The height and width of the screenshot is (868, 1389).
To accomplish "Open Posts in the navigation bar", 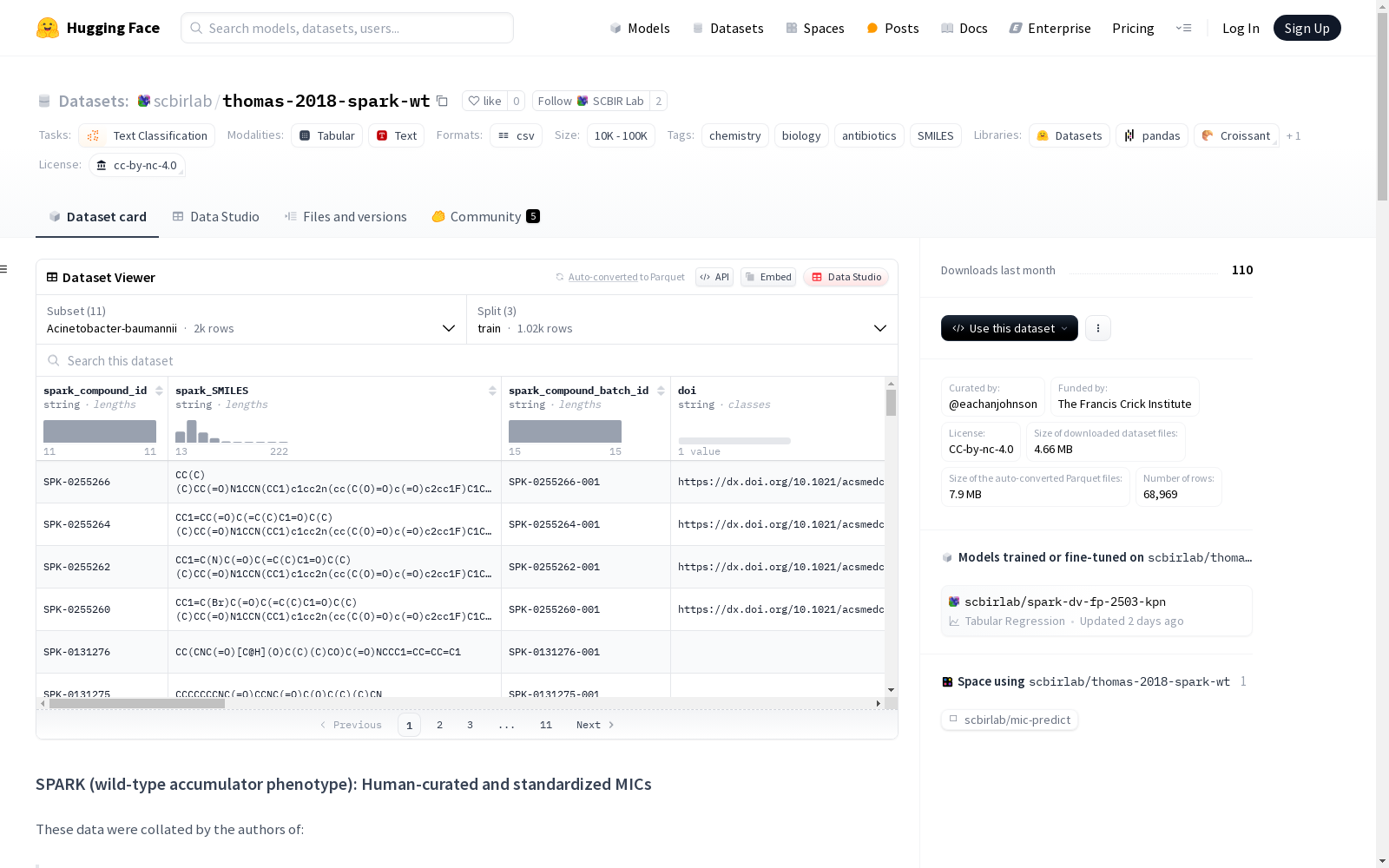I will point(892,28).
